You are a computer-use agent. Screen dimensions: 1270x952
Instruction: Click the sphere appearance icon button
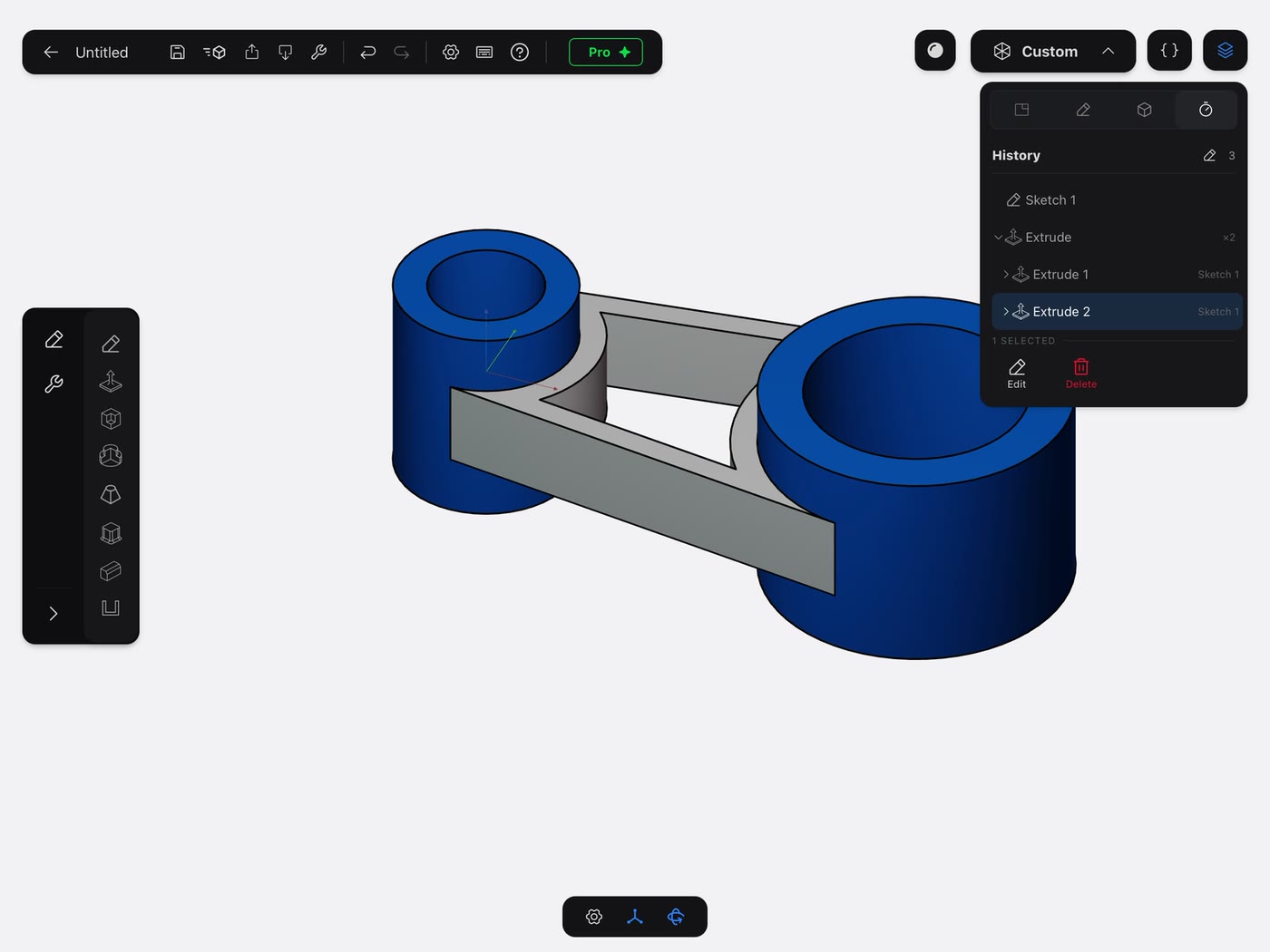(935, 51)
